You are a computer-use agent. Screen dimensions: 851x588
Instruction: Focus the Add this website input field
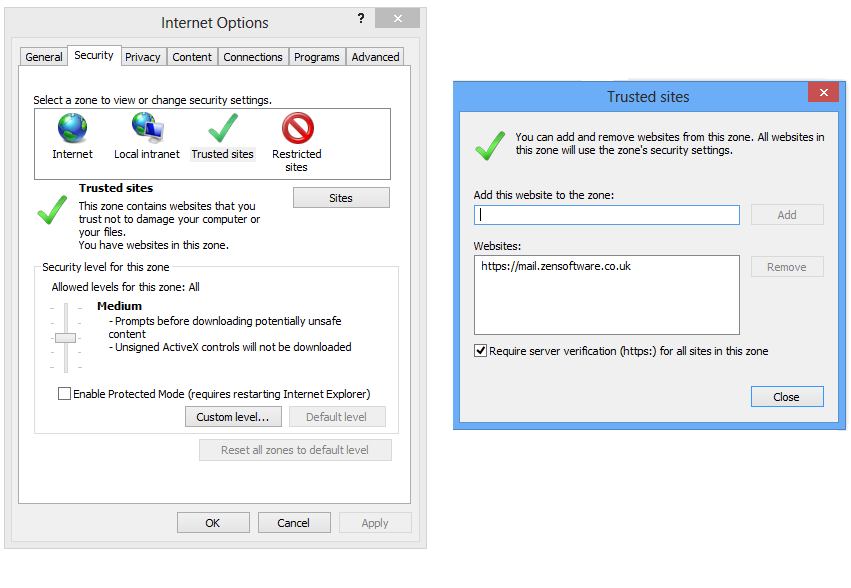click(606, 215)
